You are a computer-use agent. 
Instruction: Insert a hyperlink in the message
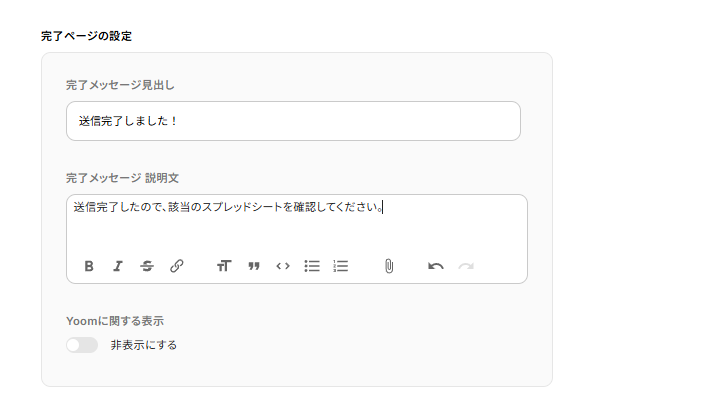point(177,266)
